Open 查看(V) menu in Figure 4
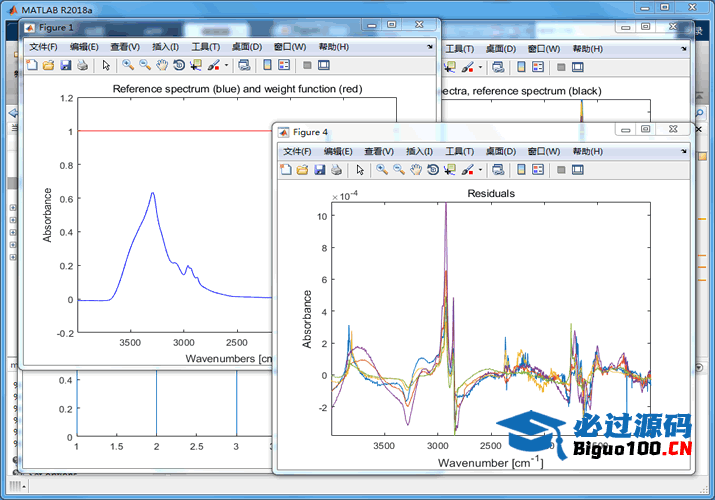This screenshot has height=500, width=715. (x=379, y=151)
